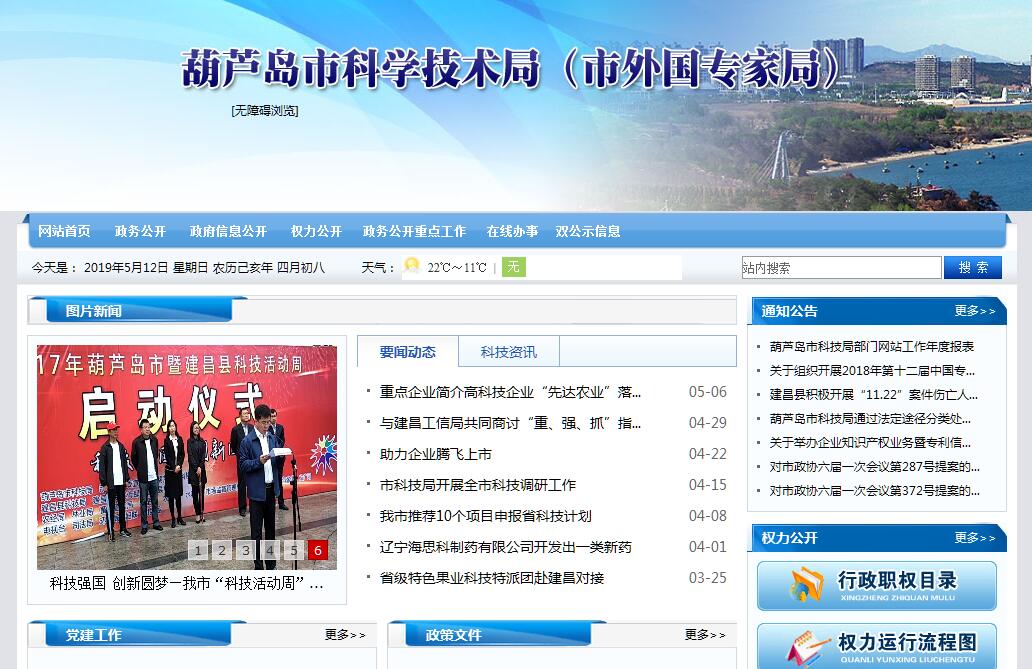
Task: Open 双公示信息 menu item
Action: pyautogui.click(x=588, y=231)
